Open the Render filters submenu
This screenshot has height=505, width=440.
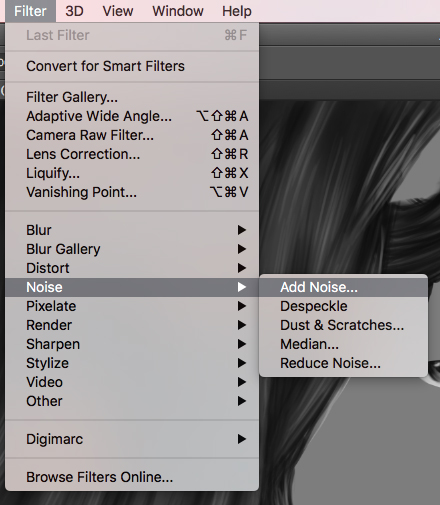tap(132, 325)
